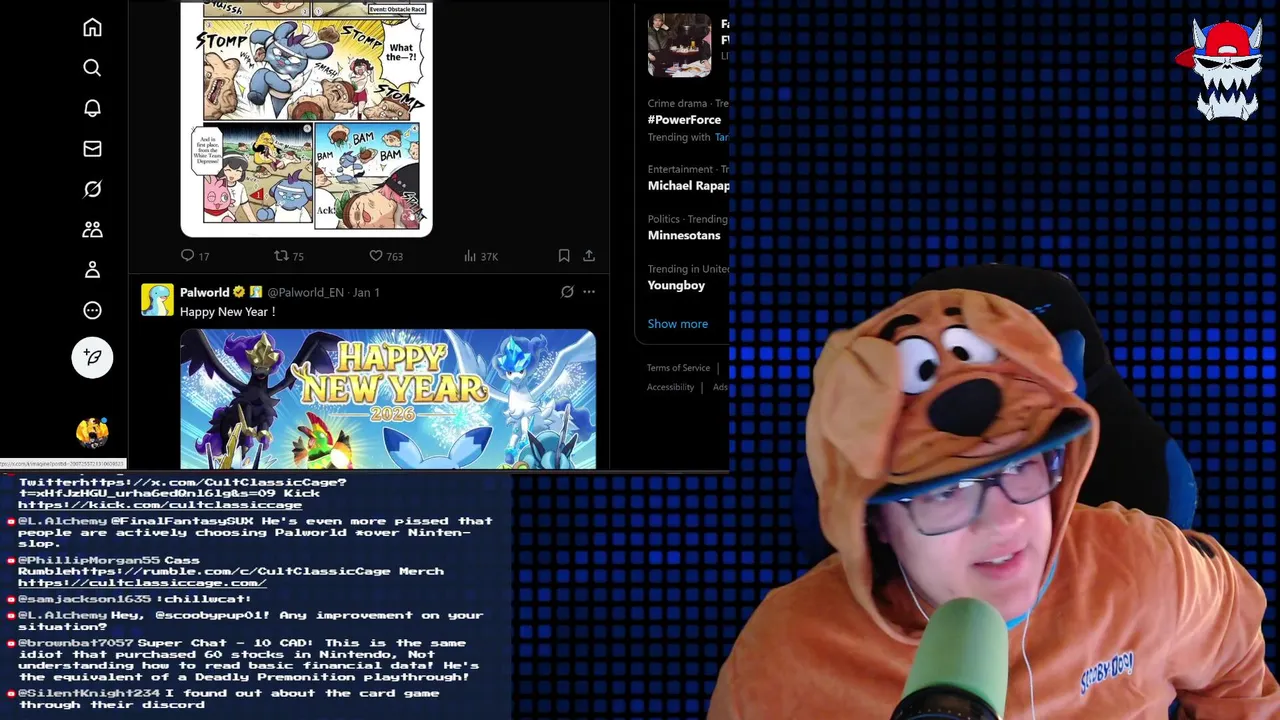Reply to the comic post with 17 comments
Viewport: 1280px width, 720px height.
pos(194,256)
